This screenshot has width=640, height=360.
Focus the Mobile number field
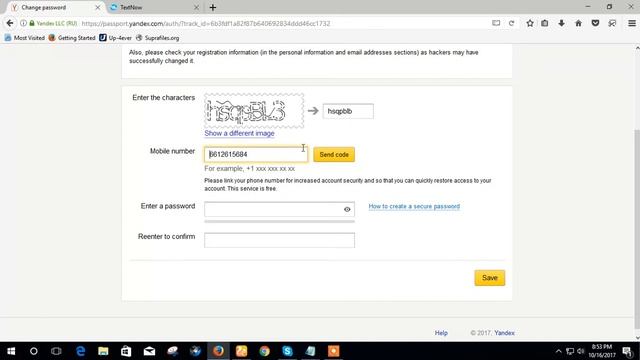(256, 154)
